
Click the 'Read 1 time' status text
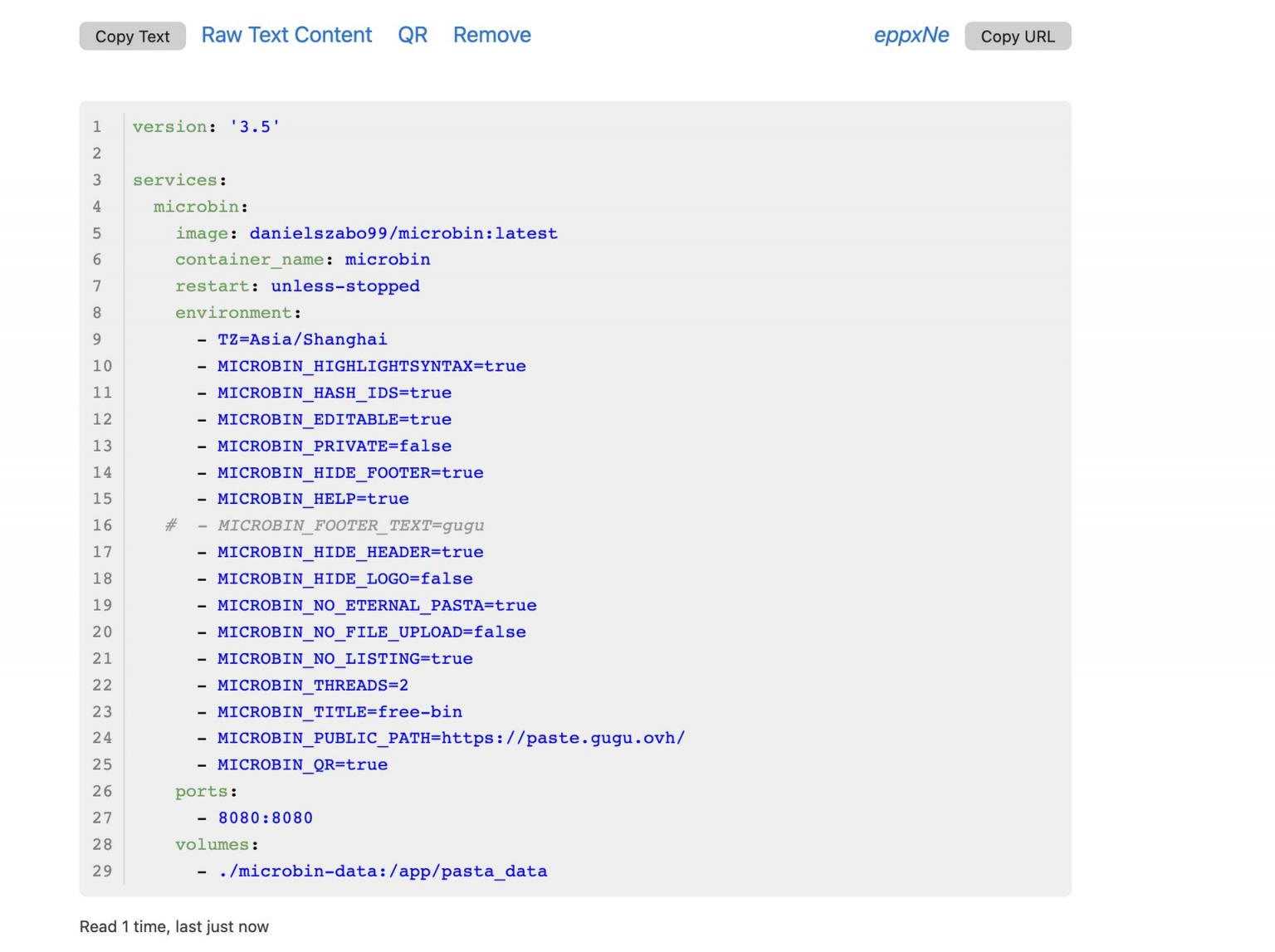[x=174, y=926]
